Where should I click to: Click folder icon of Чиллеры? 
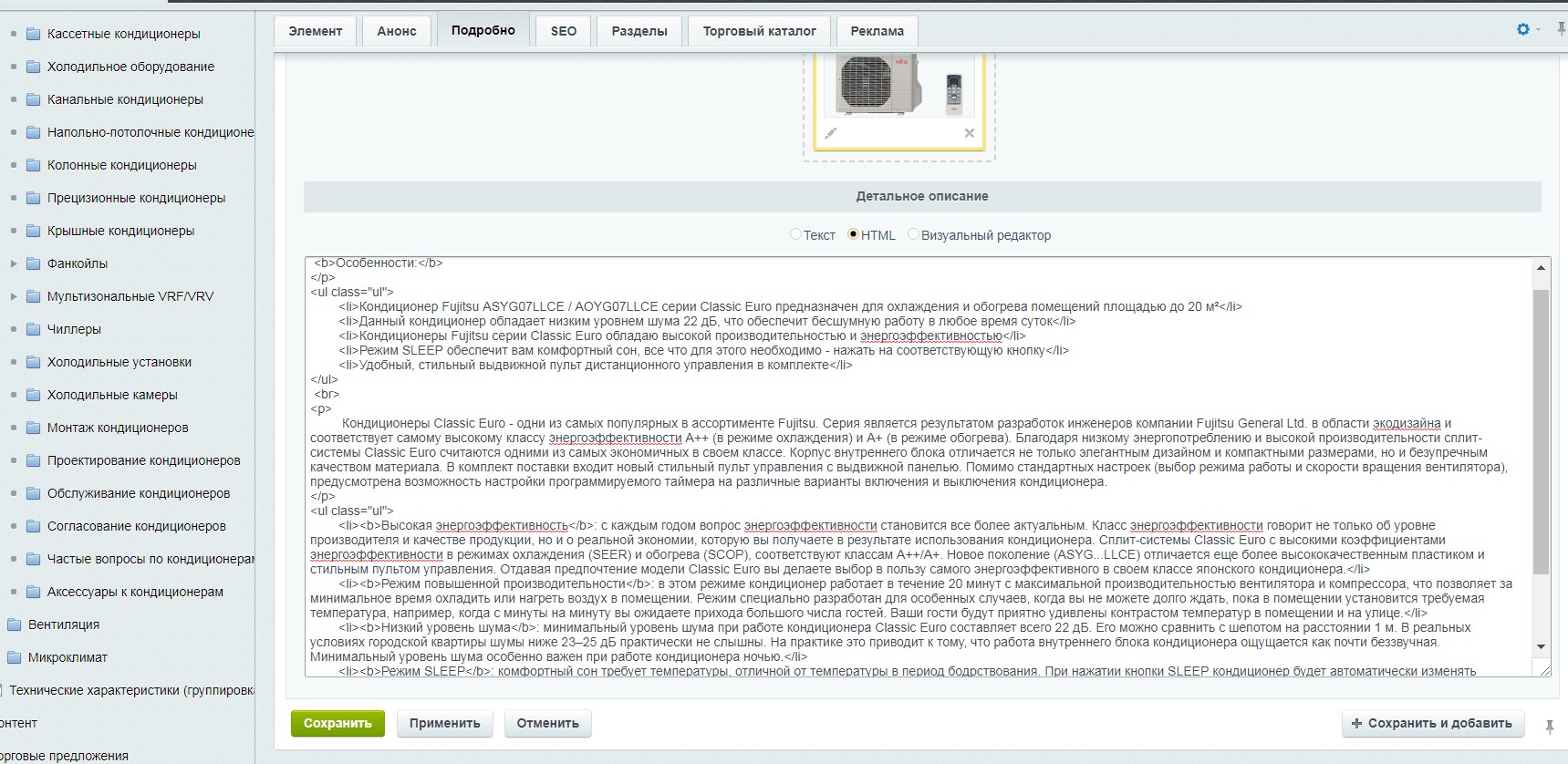click(x=34, y=329)
